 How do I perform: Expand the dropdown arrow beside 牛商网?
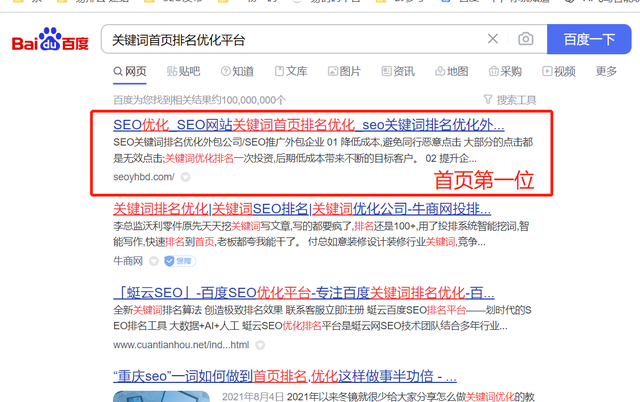pyautogui.click(x=153, y=261)
